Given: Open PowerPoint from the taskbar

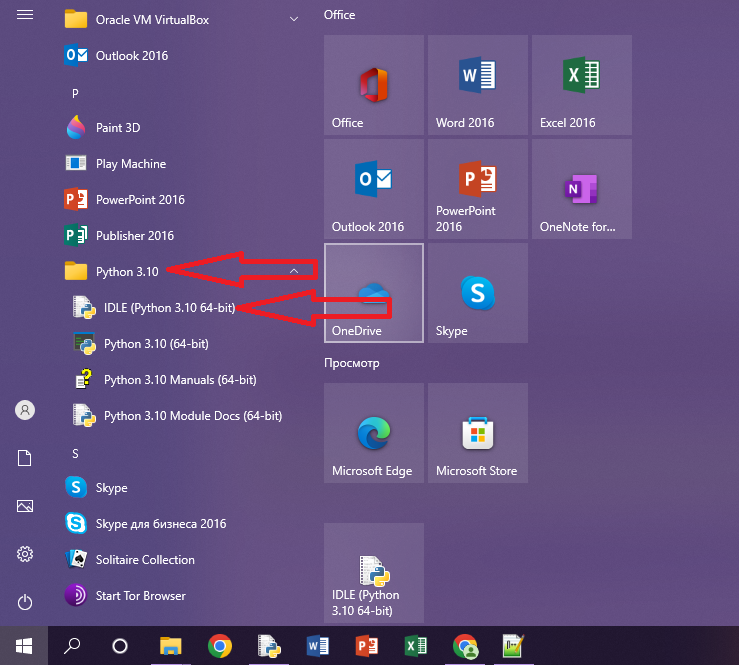Looking at the screenshot, I should [367, 646].
